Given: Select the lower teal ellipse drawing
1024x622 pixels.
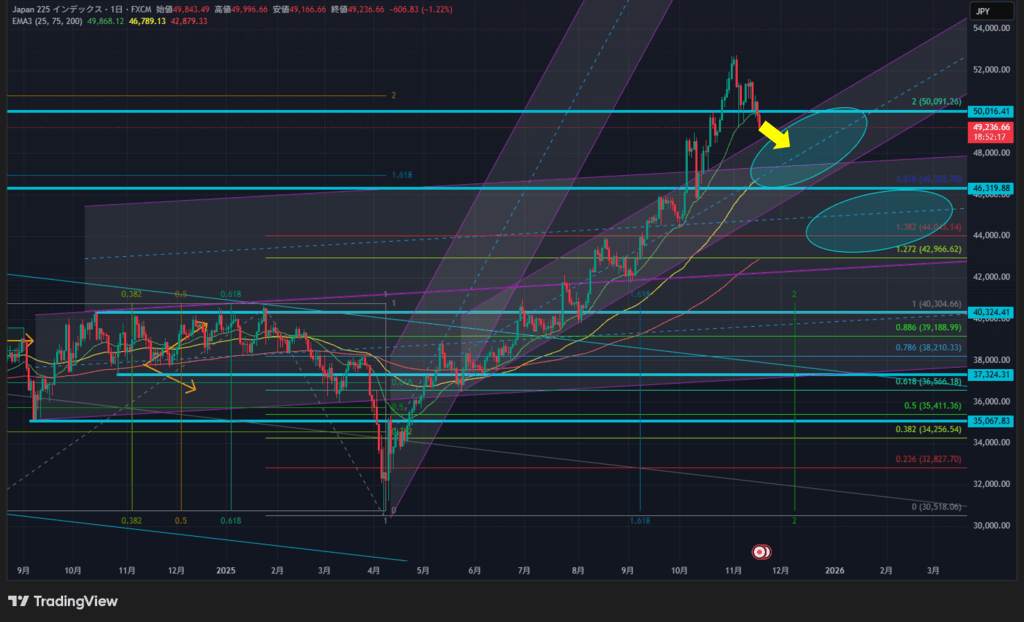Looking at the screenshot, I should pos(877,219).
